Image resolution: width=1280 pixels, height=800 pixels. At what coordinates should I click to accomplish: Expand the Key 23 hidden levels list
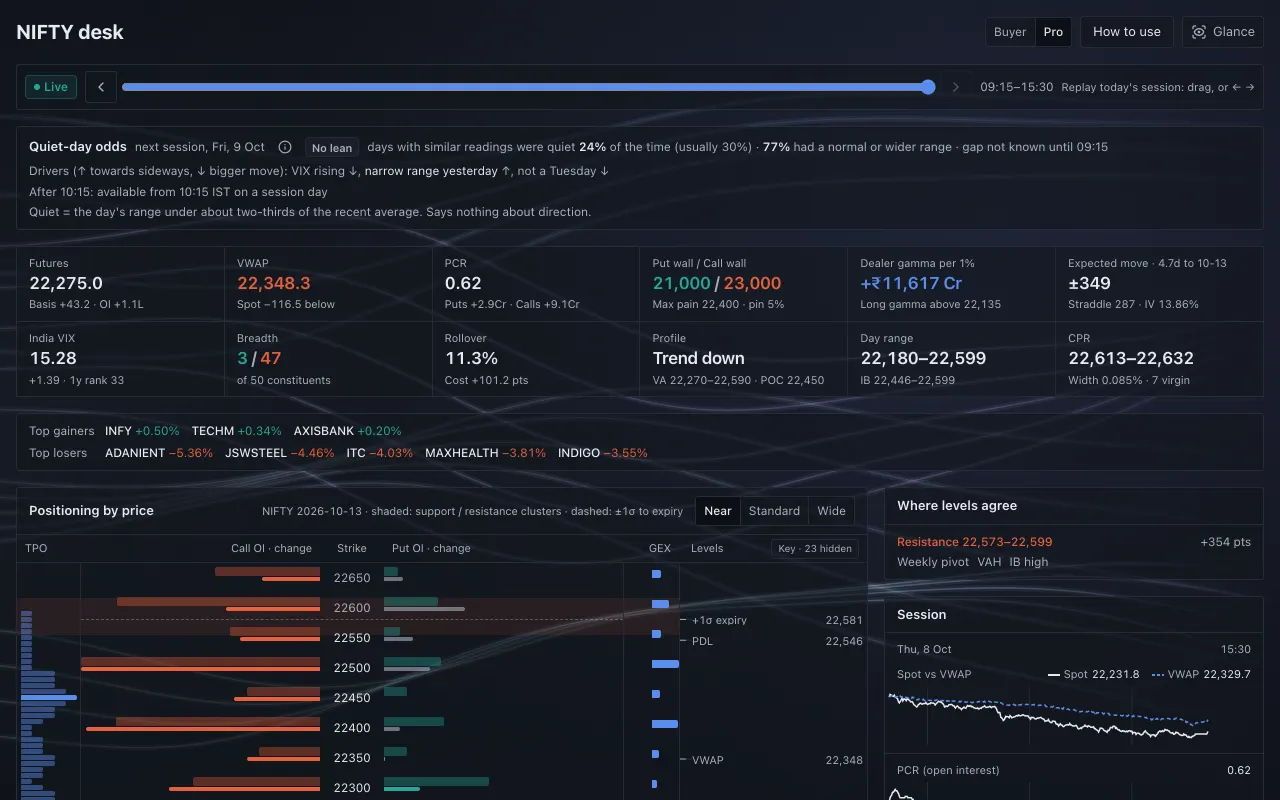(x=815, y=548)
